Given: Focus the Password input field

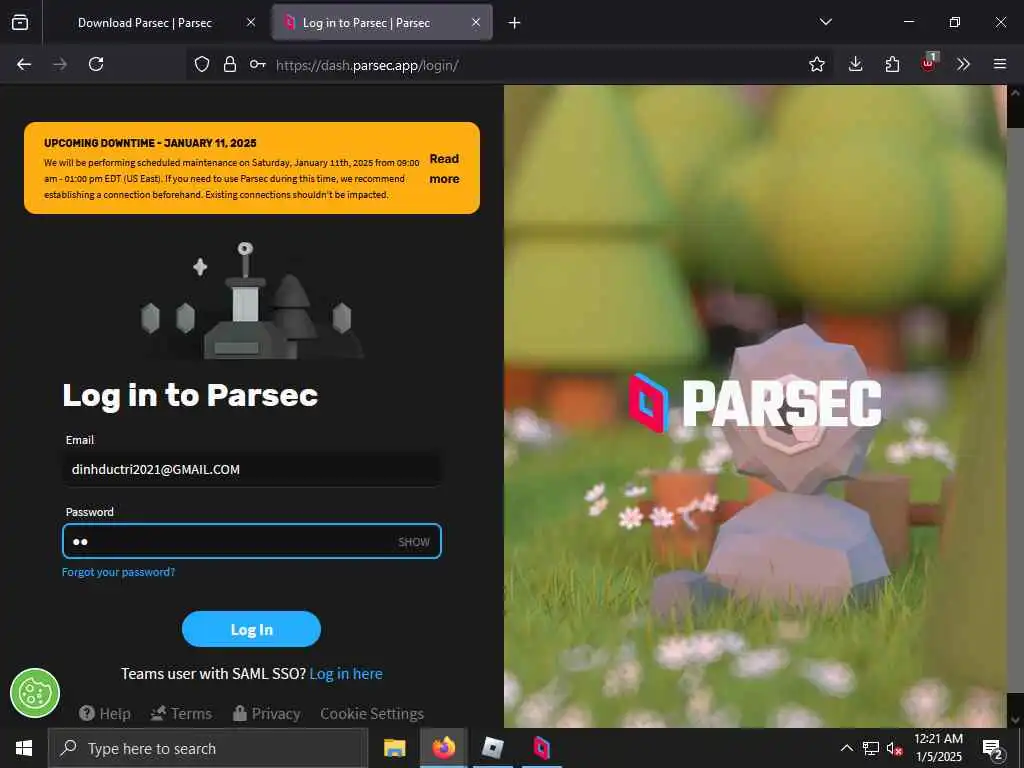Looking at the screenshot, I should pyautogui.click(x=251, y=541).
